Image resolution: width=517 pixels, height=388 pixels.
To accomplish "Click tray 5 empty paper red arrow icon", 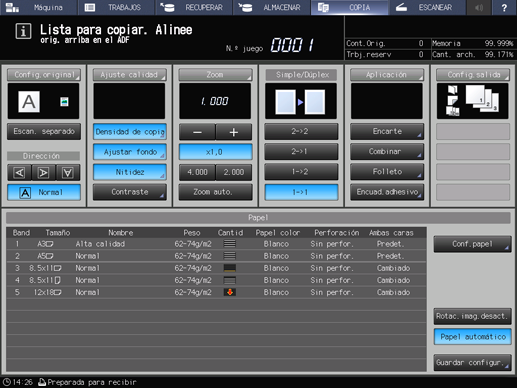I will point(230,292).
